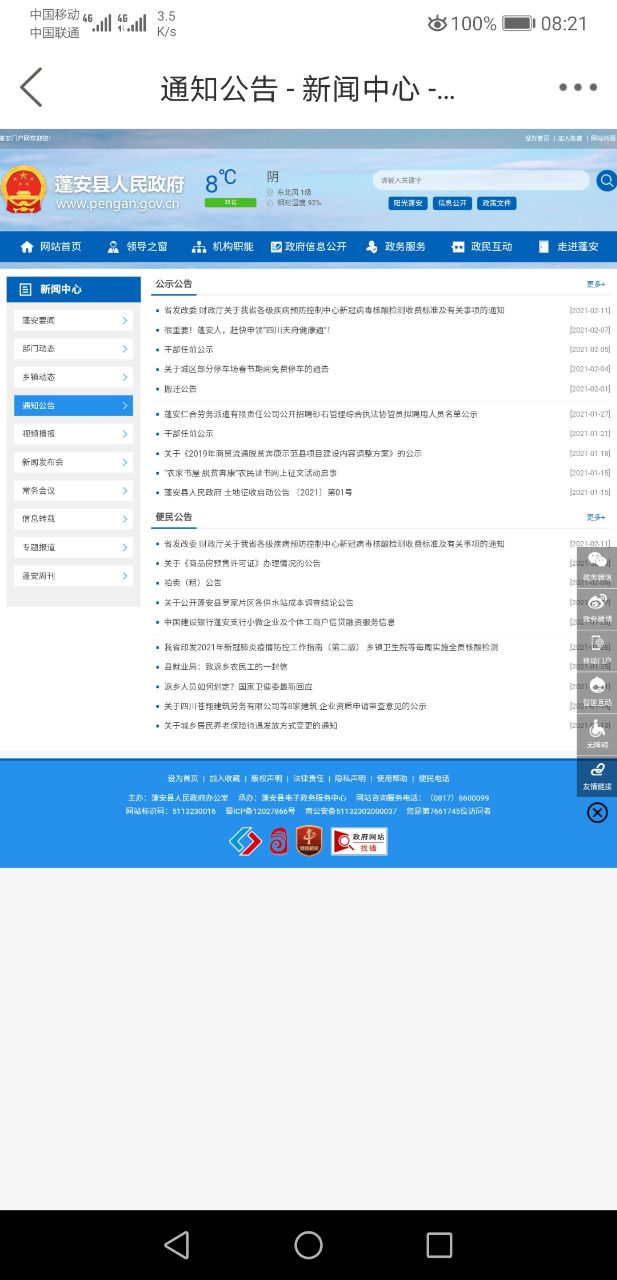Open 走进蓬安 in navigation bar
The image size is (617, 1280).
tap(568, 247)
